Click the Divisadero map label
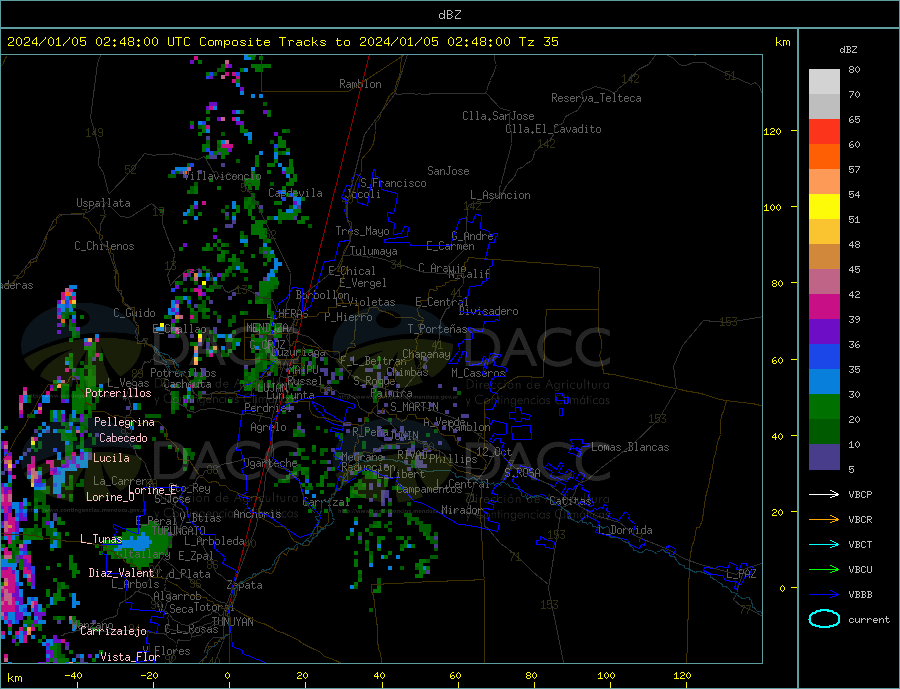This screenshot has height=689, width=900. point(488,311)
